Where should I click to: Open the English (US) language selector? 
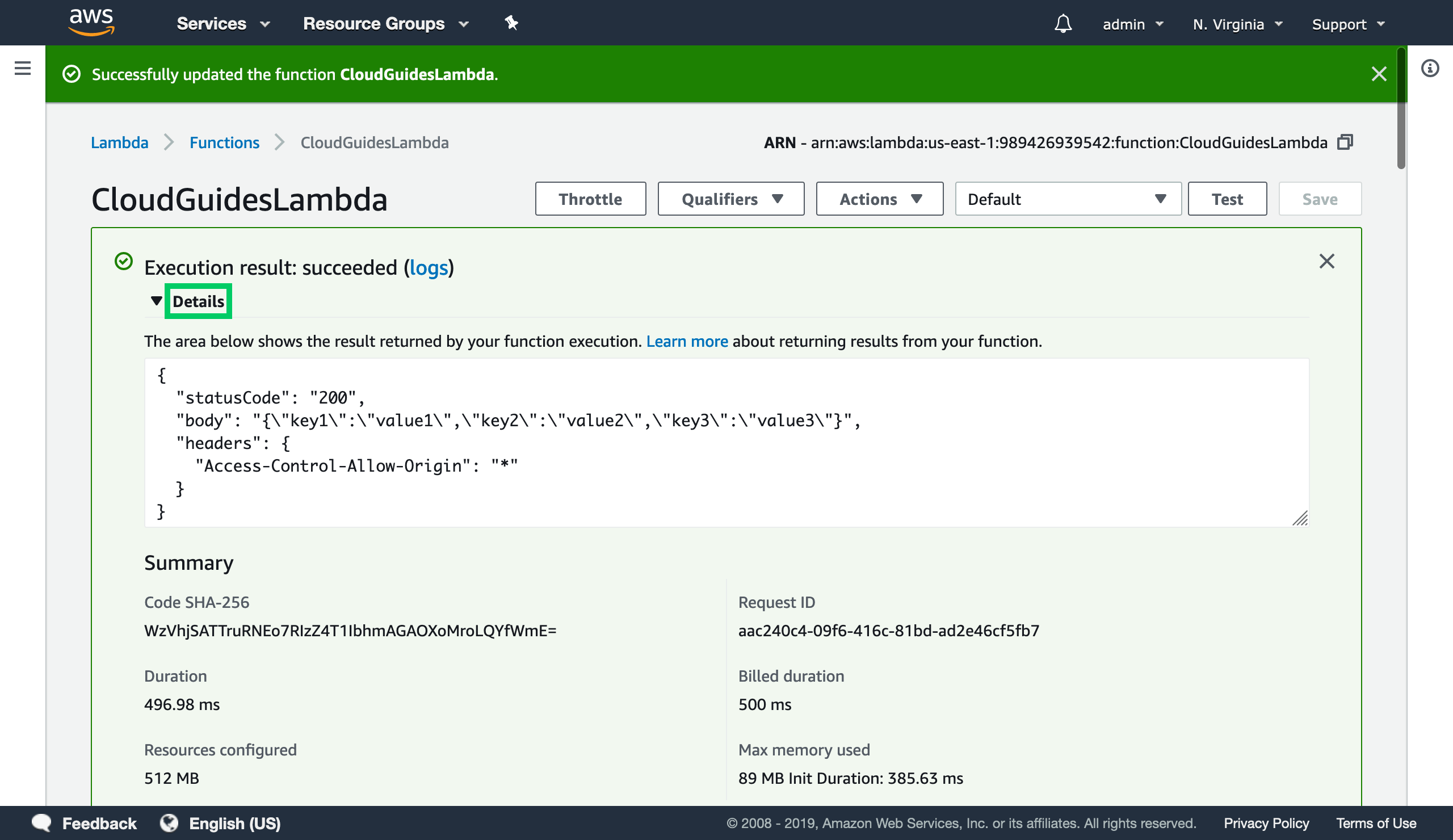(x=234, y=823)
